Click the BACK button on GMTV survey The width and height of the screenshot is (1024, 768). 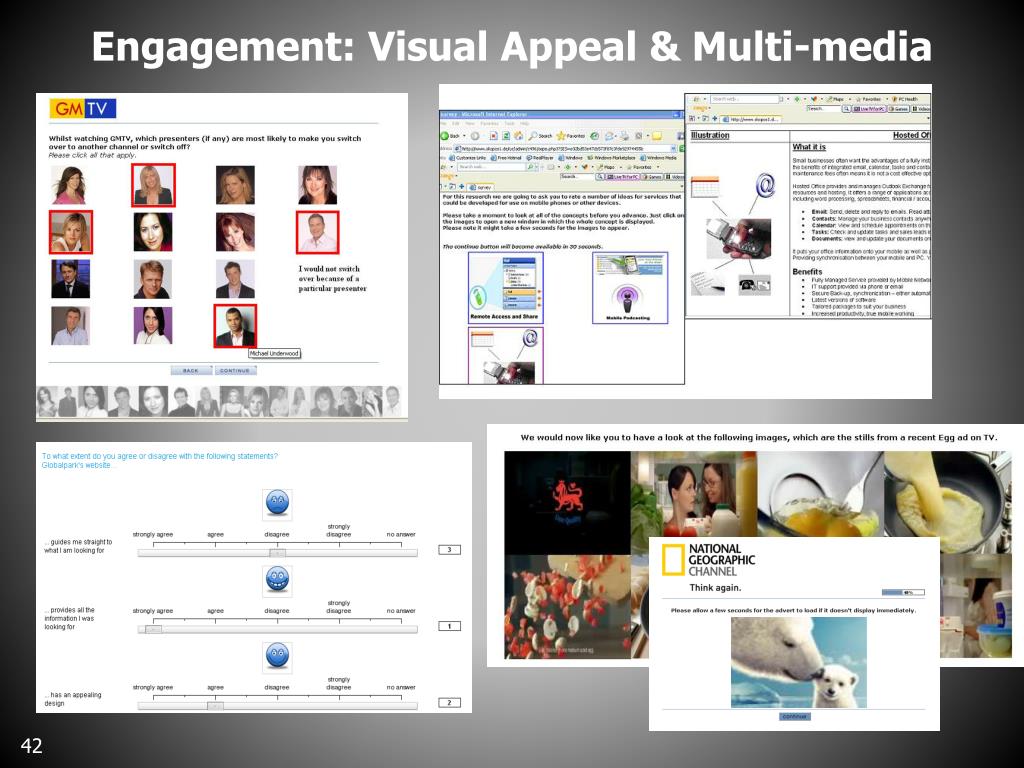click(x=191, y=370)
